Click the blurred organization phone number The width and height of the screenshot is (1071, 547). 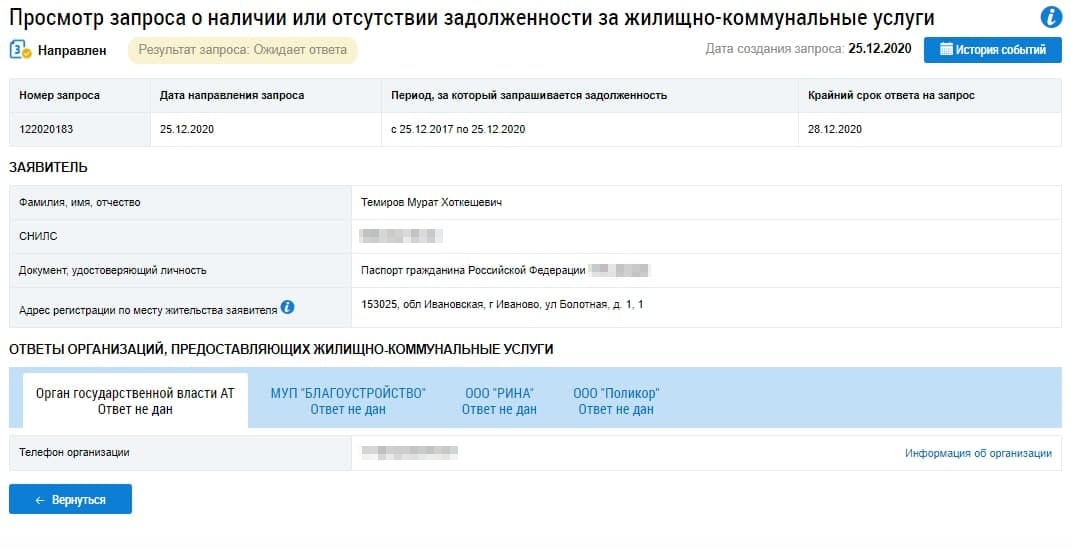(409, 452)
